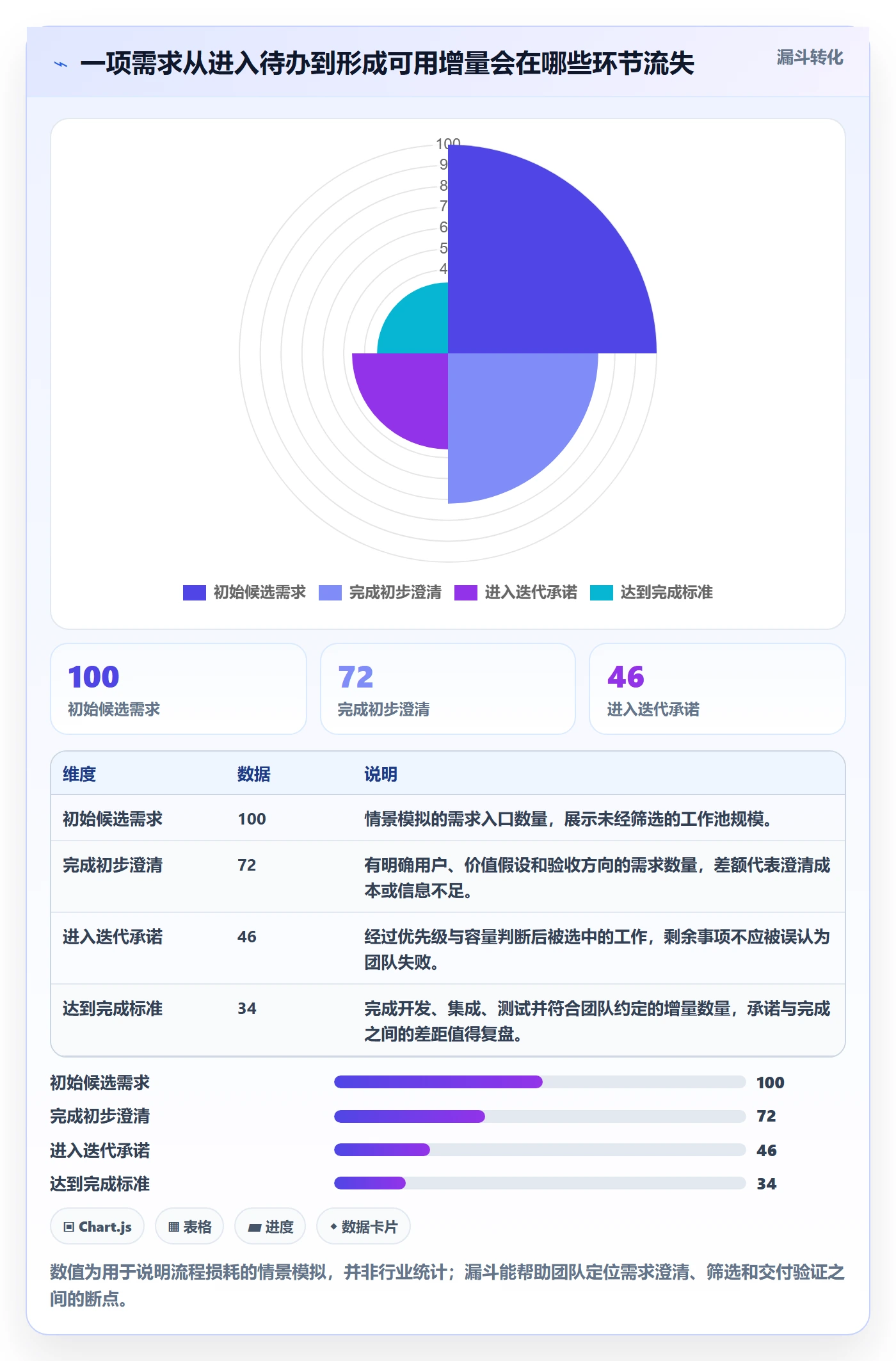Click the 进度 tag chip
896x1361 pixels.
270,1227
